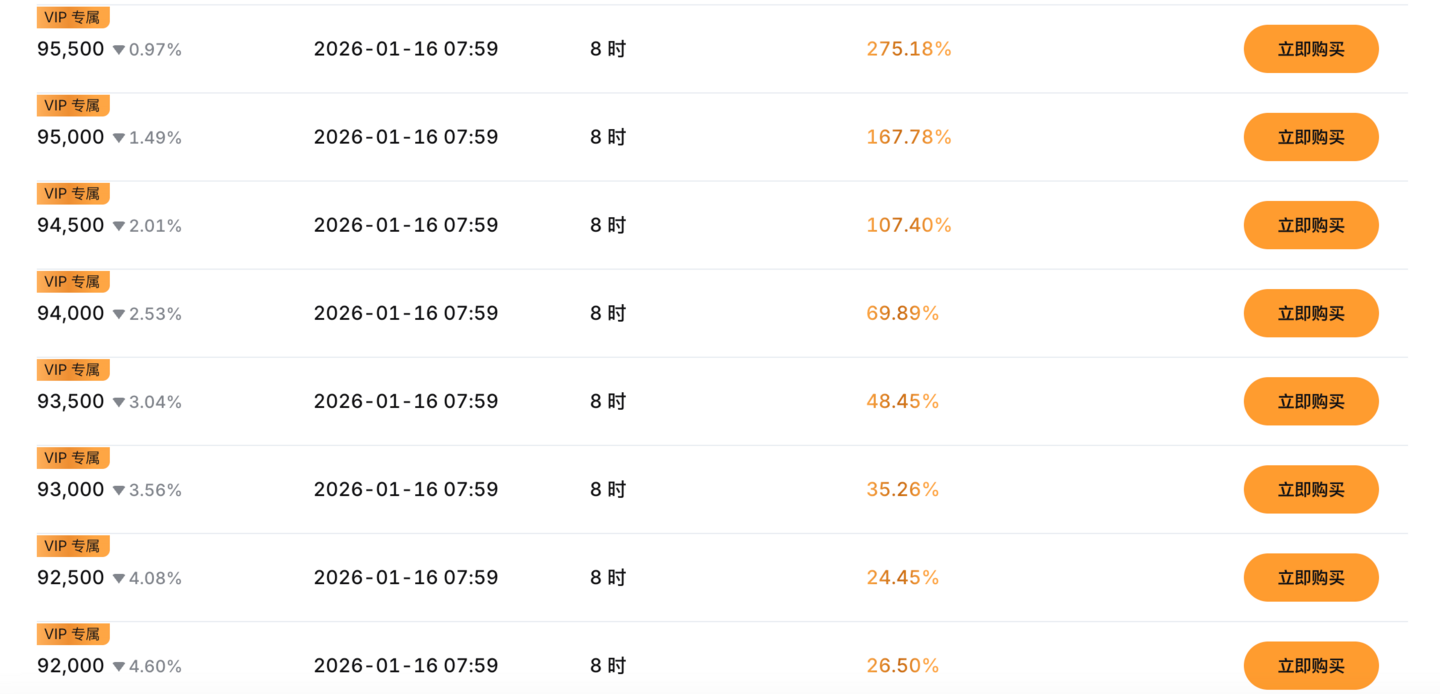This screenshot has height=694, width=1440.
Task: Click the down arrow beside 1.49%
Action: pyautogui.click(x=119, y=138)
